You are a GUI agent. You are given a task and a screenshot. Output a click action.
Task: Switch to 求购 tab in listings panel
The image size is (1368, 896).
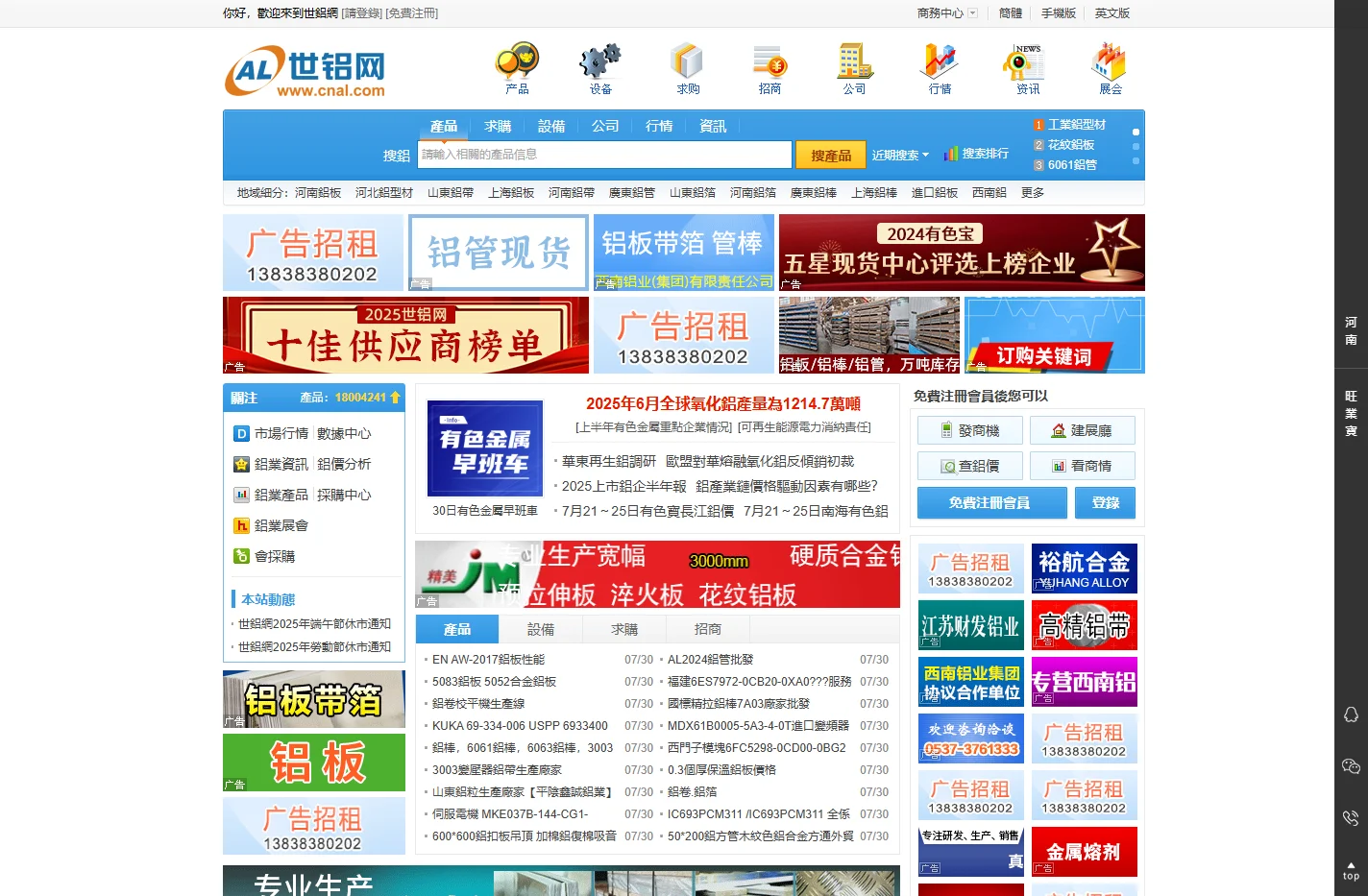[x=624, y=630]
